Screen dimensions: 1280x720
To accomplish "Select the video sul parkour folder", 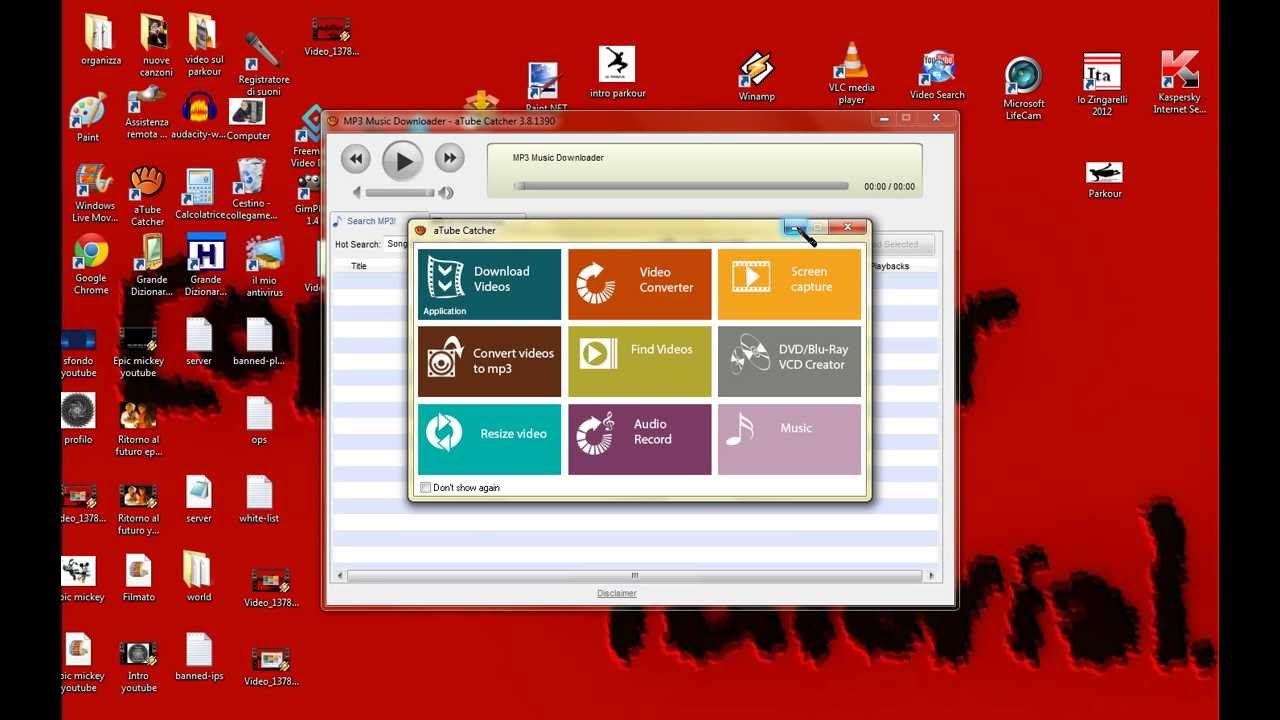I will pos(204,45).
